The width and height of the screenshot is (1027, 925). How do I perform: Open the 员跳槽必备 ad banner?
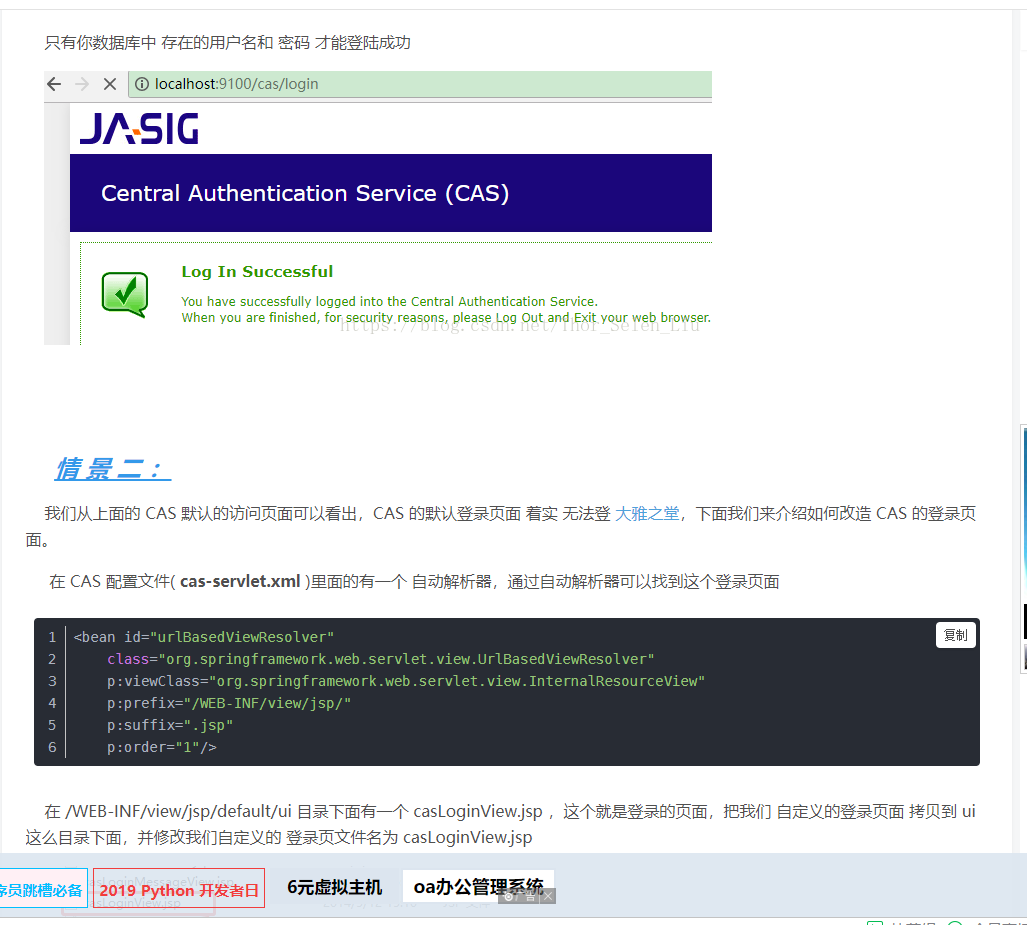pyautogui.click(x=41, y=888)
